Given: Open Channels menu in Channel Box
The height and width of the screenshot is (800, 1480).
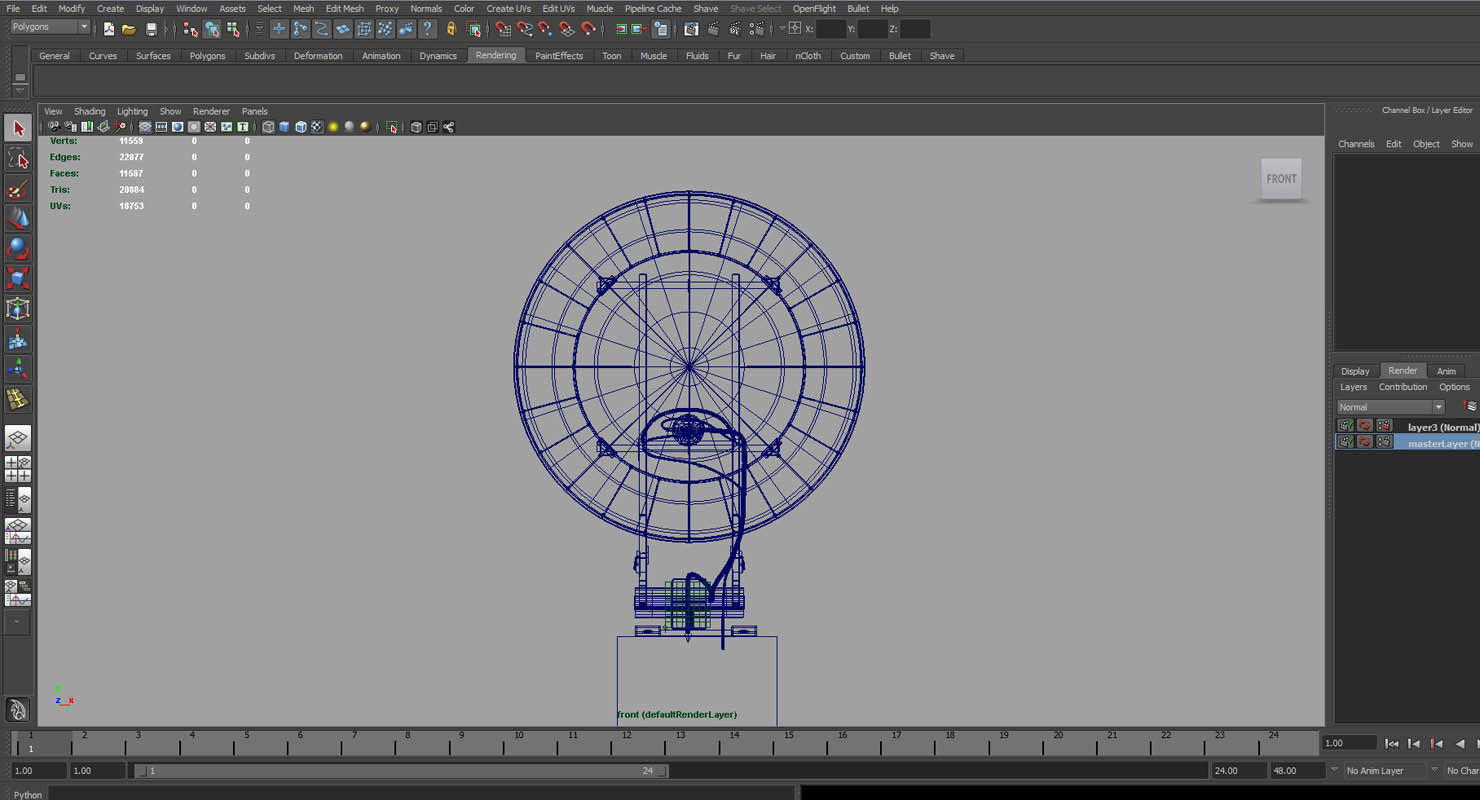Looking at the screenshot, I should [1356, 144].
